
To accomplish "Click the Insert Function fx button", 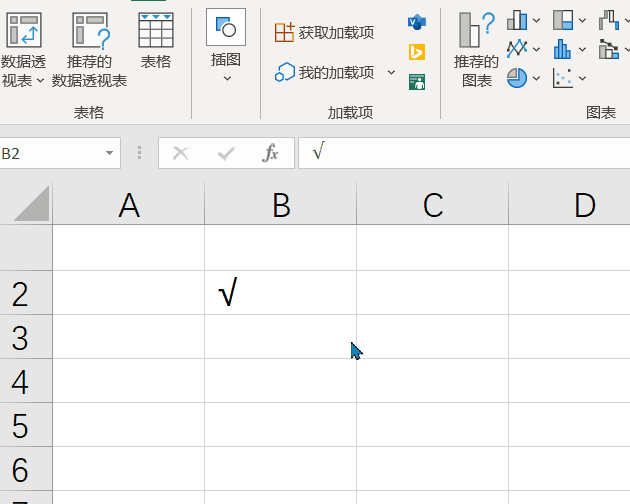I will point(270,153).
